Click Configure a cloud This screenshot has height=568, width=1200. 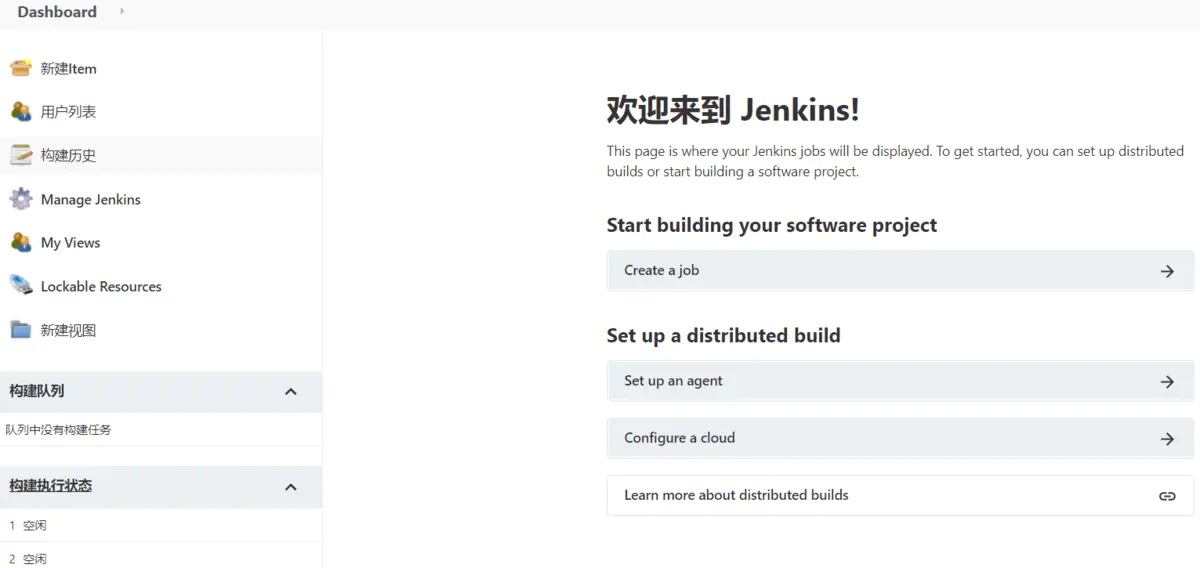[899, 438]
